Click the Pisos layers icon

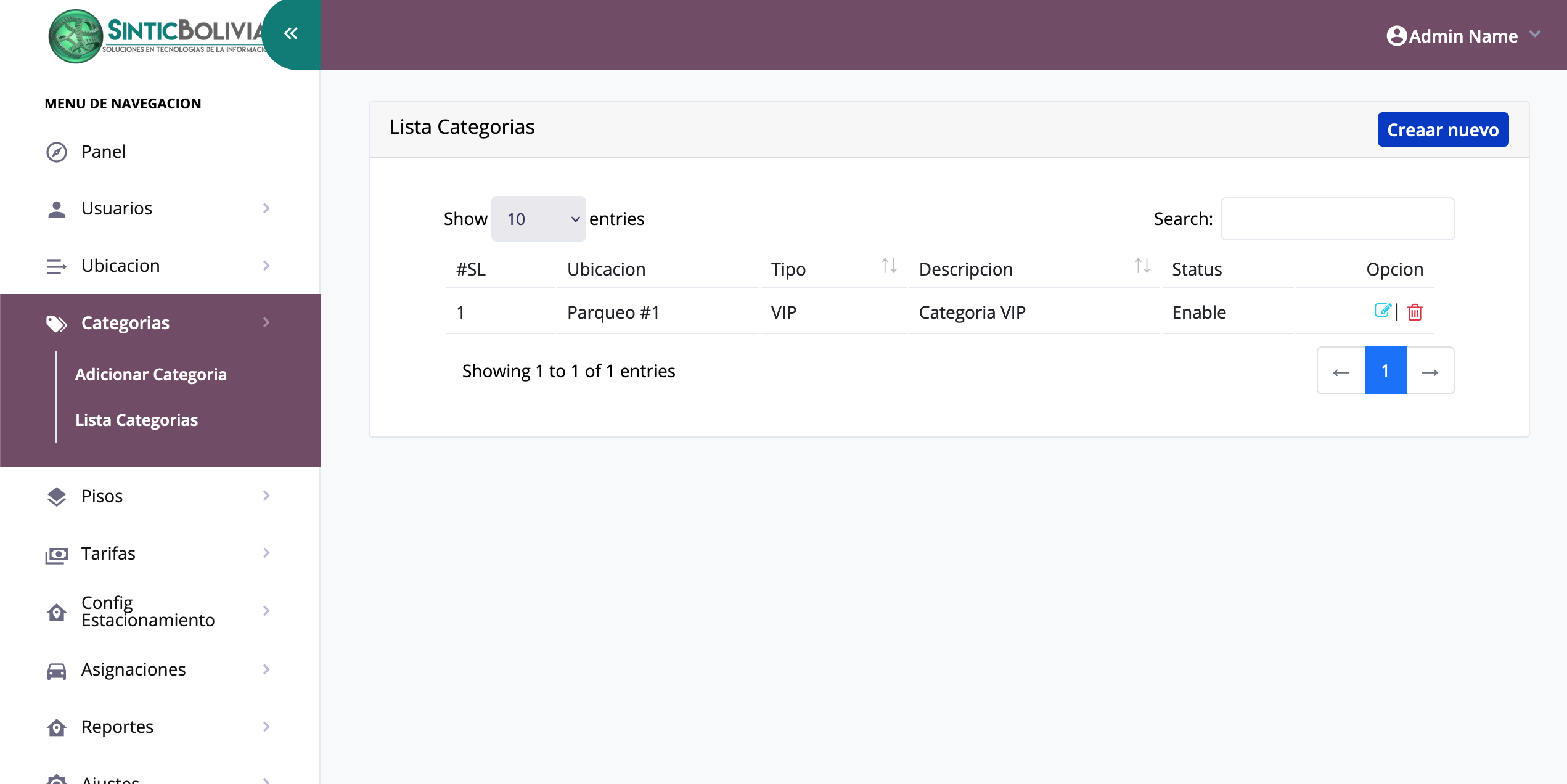57,496
